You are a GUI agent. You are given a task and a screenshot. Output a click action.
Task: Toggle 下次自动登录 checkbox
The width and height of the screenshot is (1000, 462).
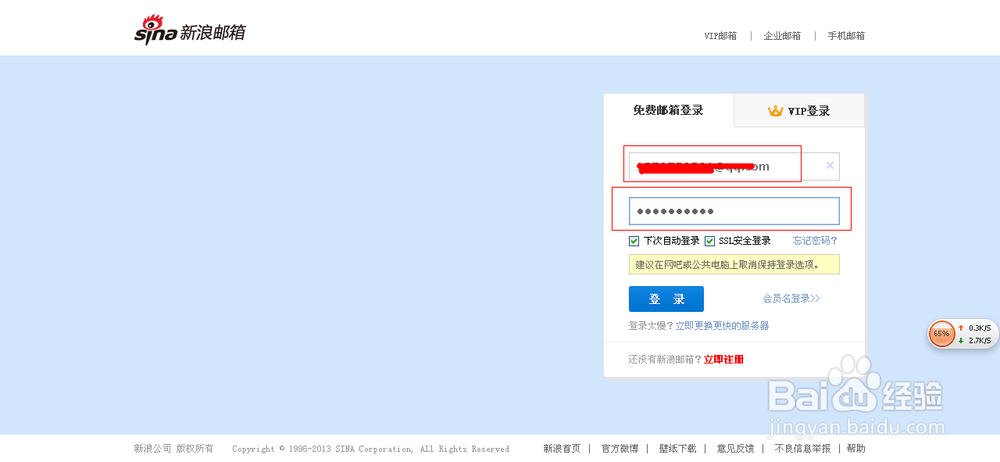point(634,241)
